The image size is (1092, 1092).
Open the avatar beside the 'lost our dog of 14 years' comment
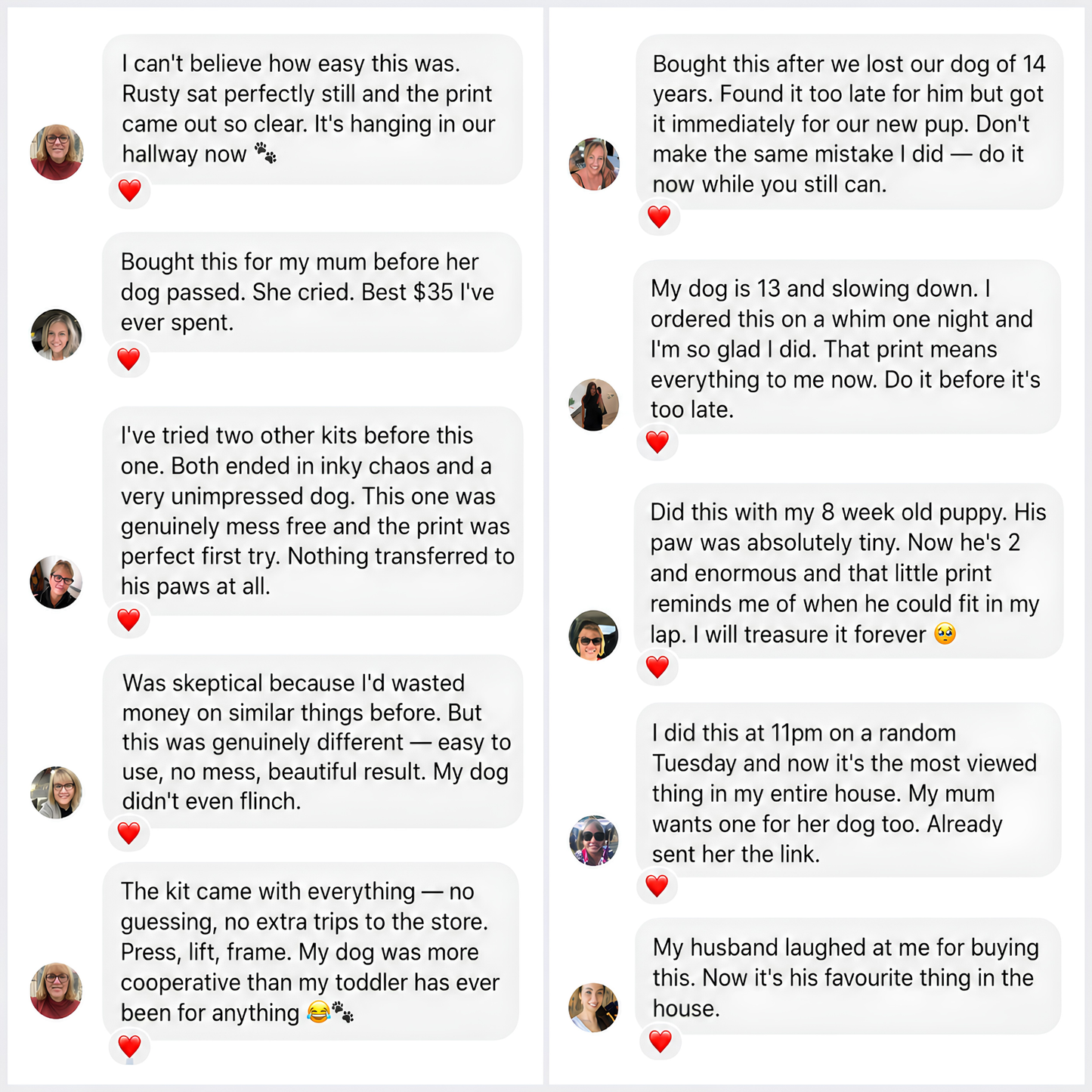click(x=594, y=164)
